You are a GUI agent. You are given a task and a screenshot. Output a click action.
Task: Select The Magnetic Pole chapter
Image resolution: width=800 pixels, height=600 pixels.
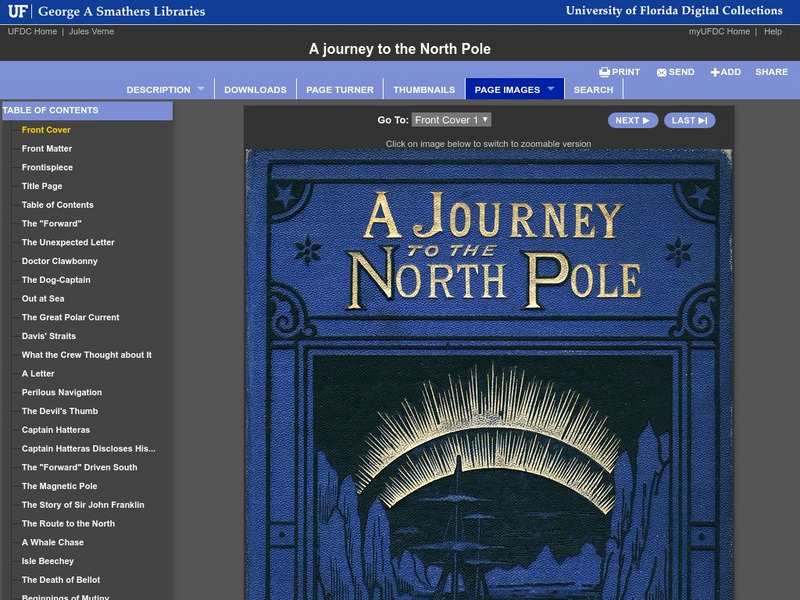(x=59, y=486)
